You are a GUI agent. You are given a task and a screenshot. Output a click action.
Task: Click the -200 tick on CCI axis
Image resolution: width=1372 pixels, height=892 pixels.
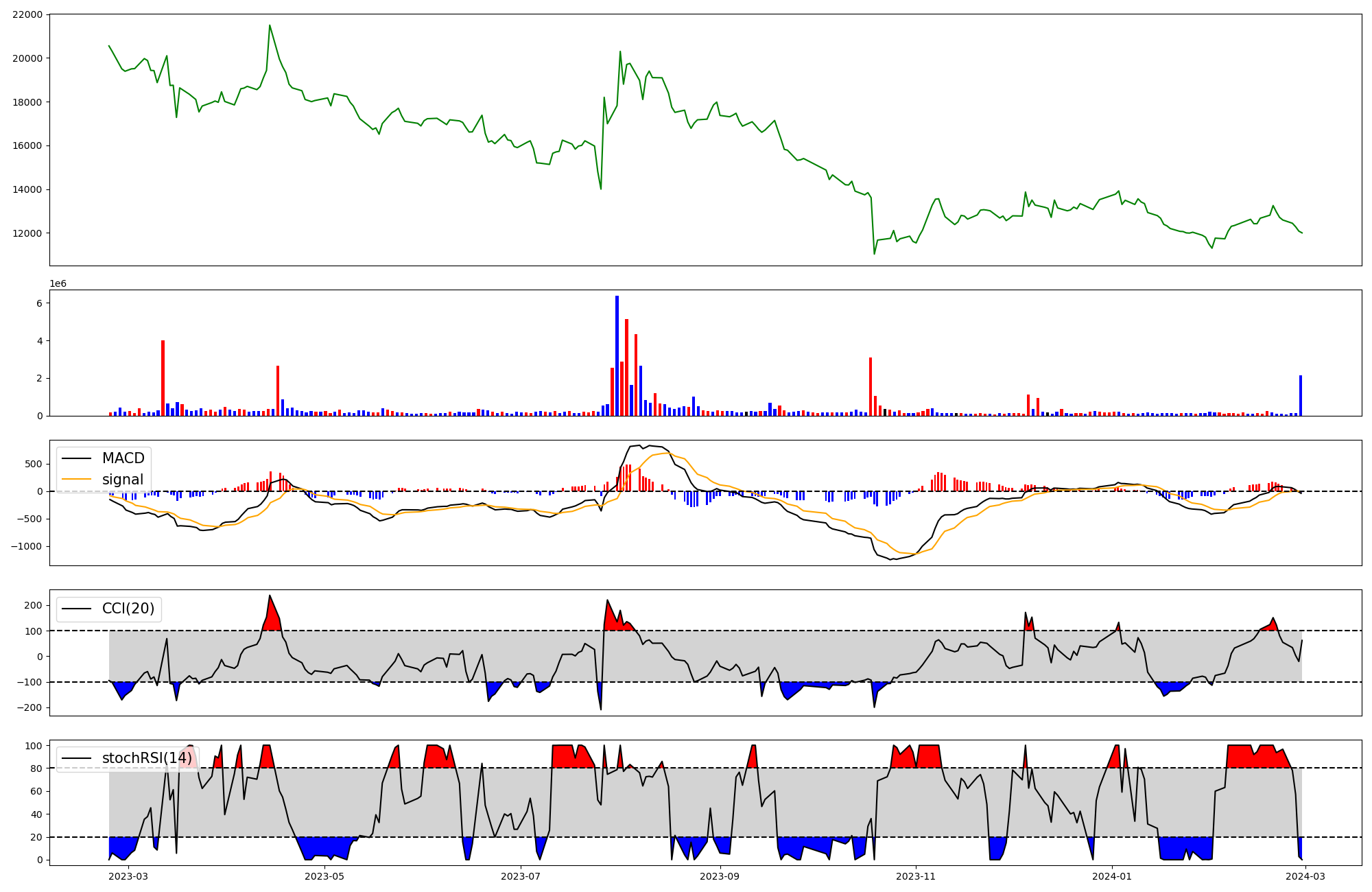[29, 707]
